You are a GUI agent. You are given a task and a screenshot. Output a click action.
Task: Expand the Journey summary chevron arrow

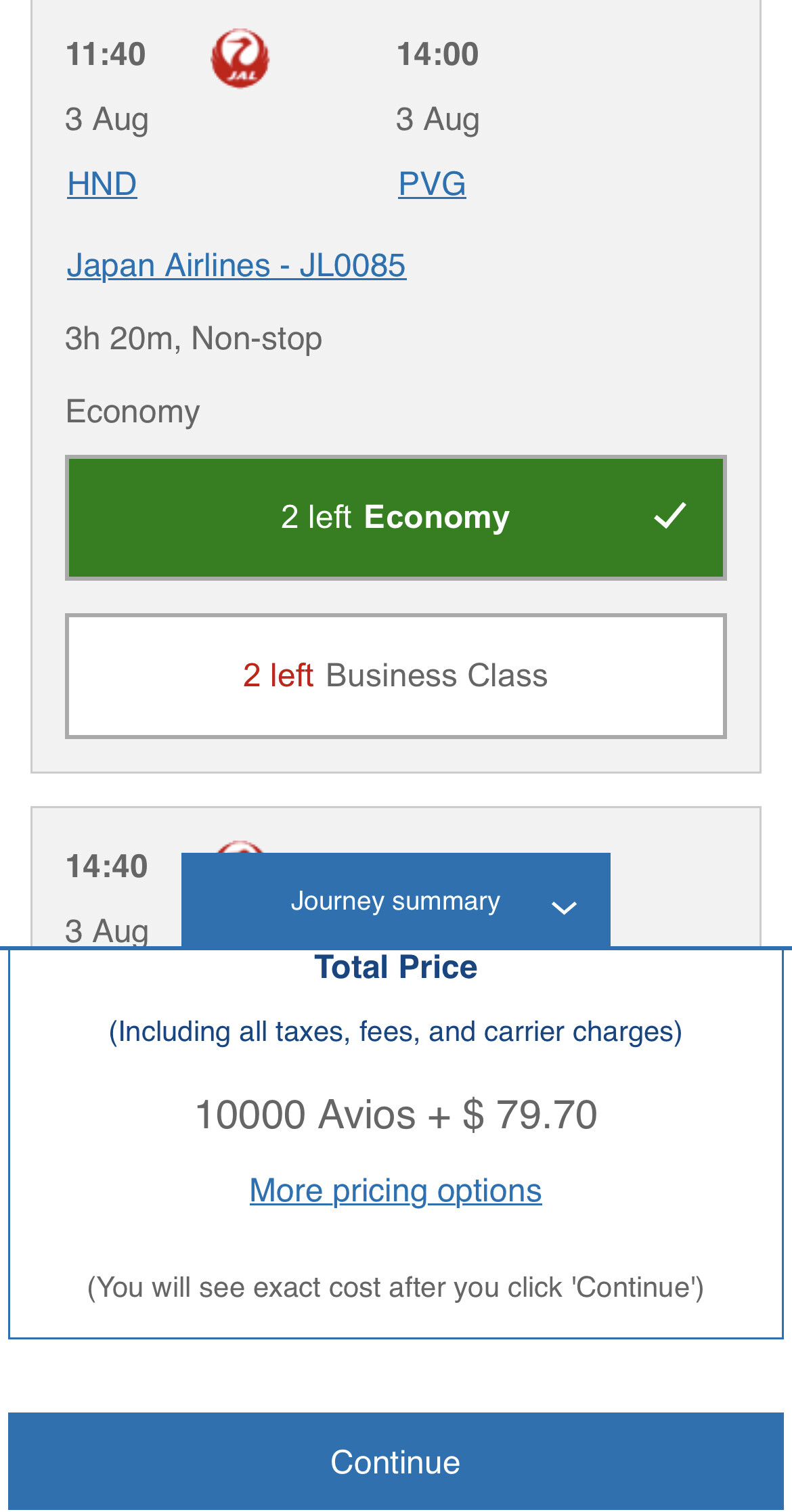(x=564, y=907)
